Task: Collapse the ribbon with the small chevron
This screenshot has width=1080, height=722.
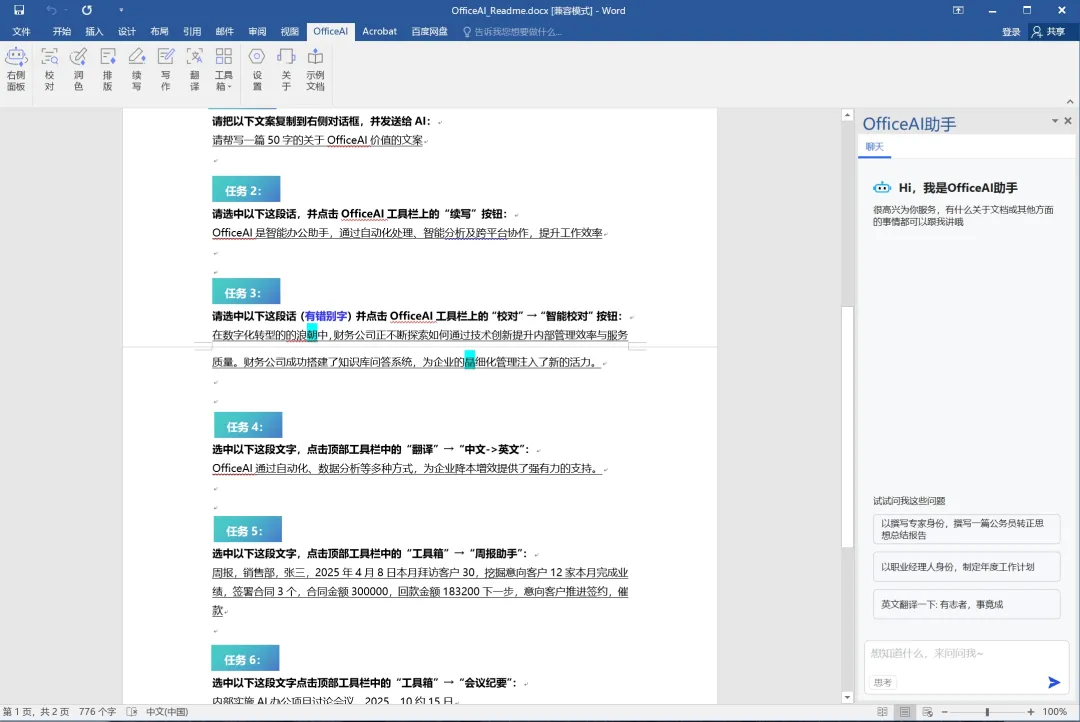Action: (1070, 102)
